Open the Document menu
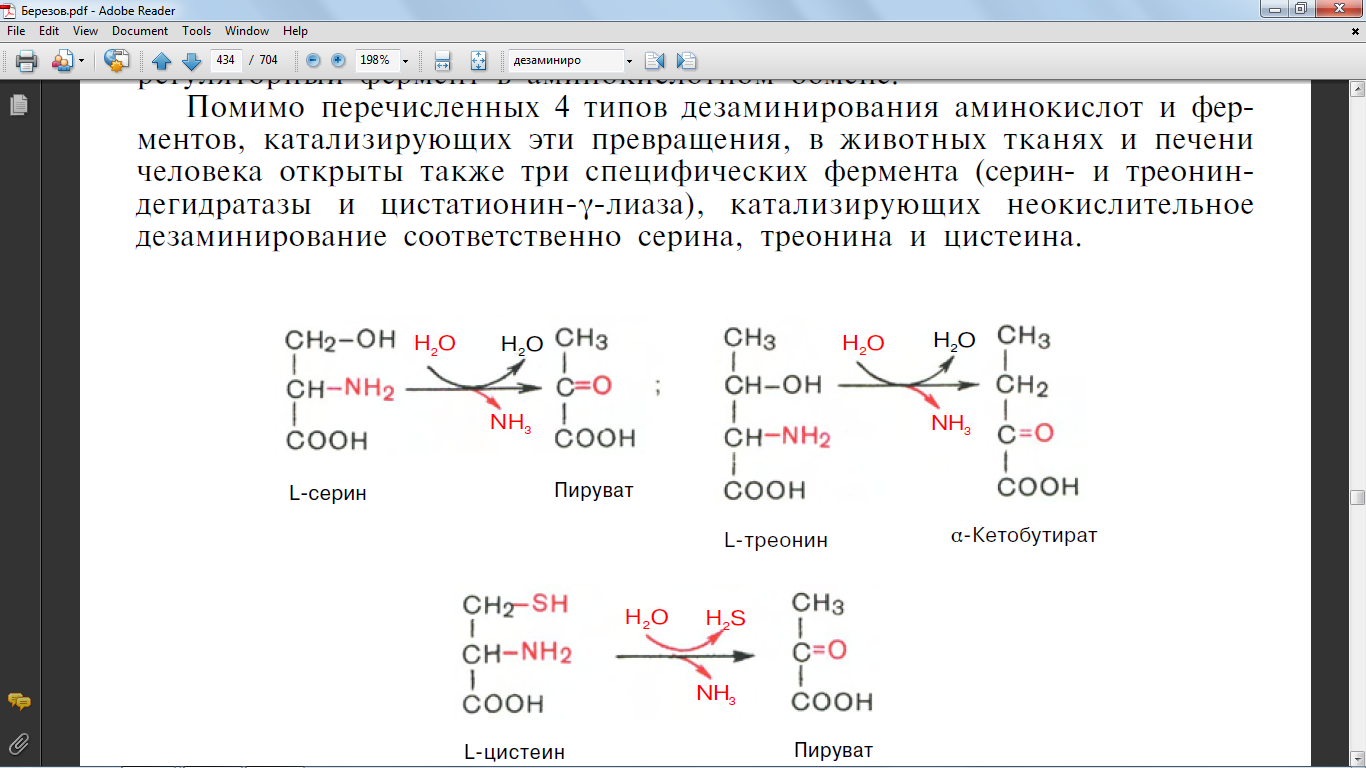Viewport: 1366px width, 768px height. [x=140, y=31]
